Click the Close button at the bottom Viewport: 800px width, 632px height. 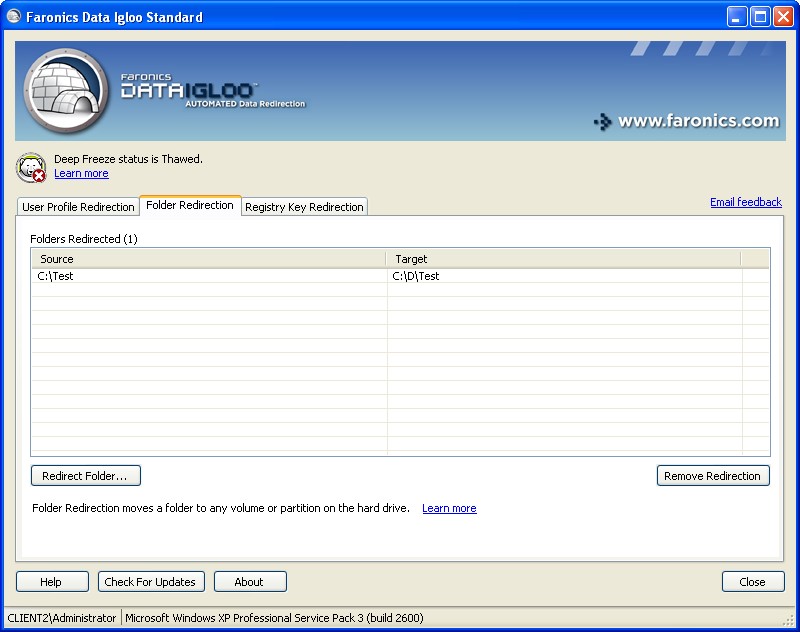753,582
